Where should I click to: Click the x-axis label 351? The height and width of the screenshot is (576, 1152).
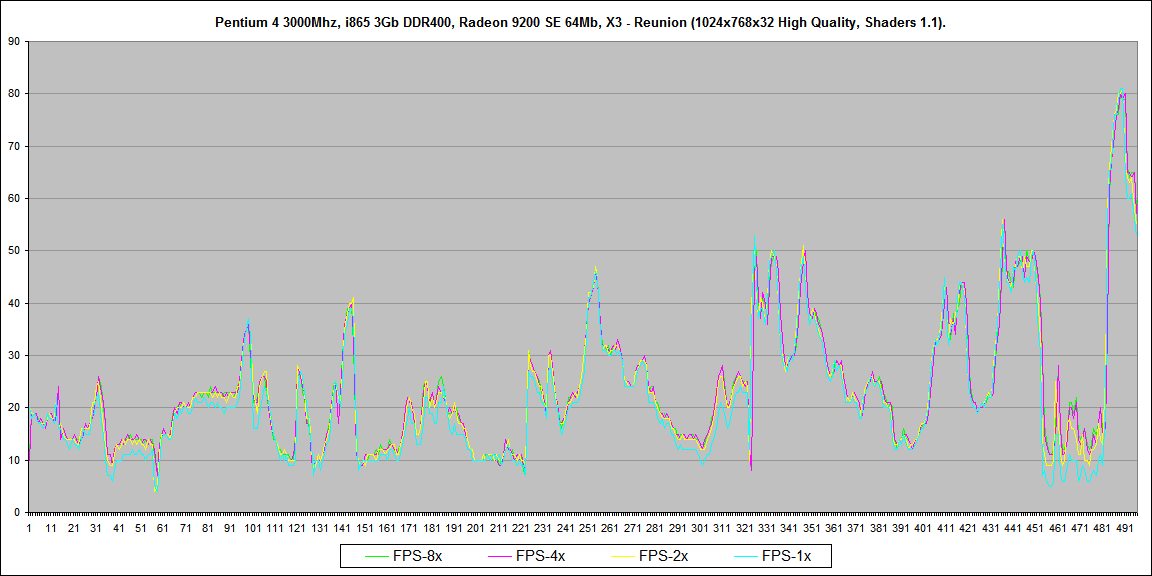coord(811,528)
